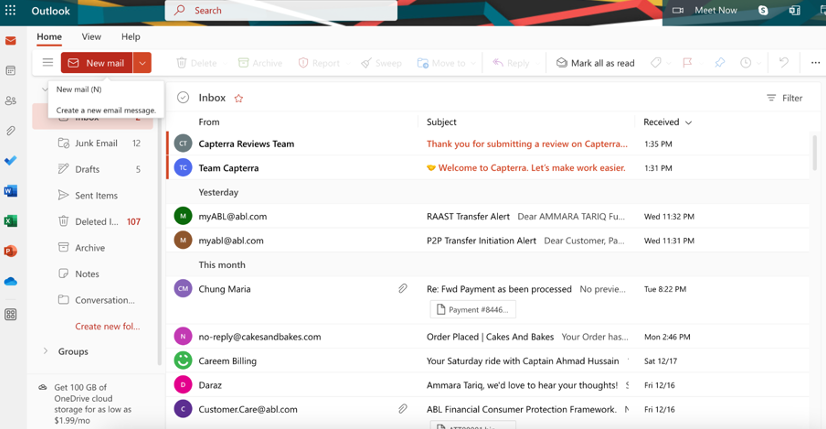
Task: Open the Received sort dropdown
Action: point(668,122)
